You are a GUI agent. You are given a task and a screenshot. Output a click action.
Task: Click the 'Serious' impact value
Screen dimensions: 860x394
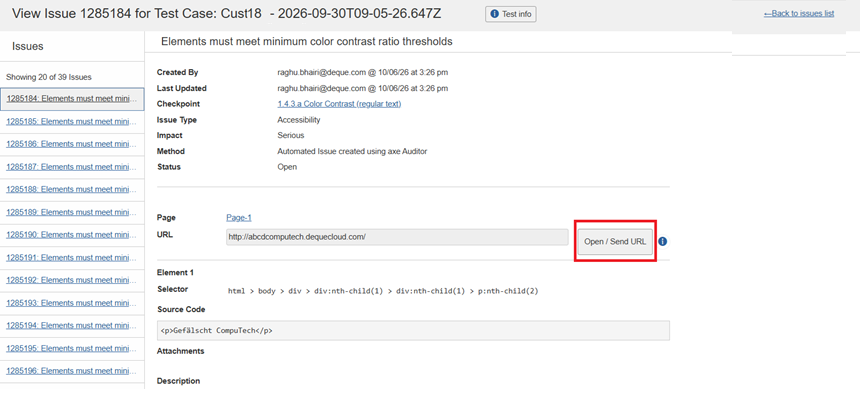pyautogui.click(x=291, y=135)
